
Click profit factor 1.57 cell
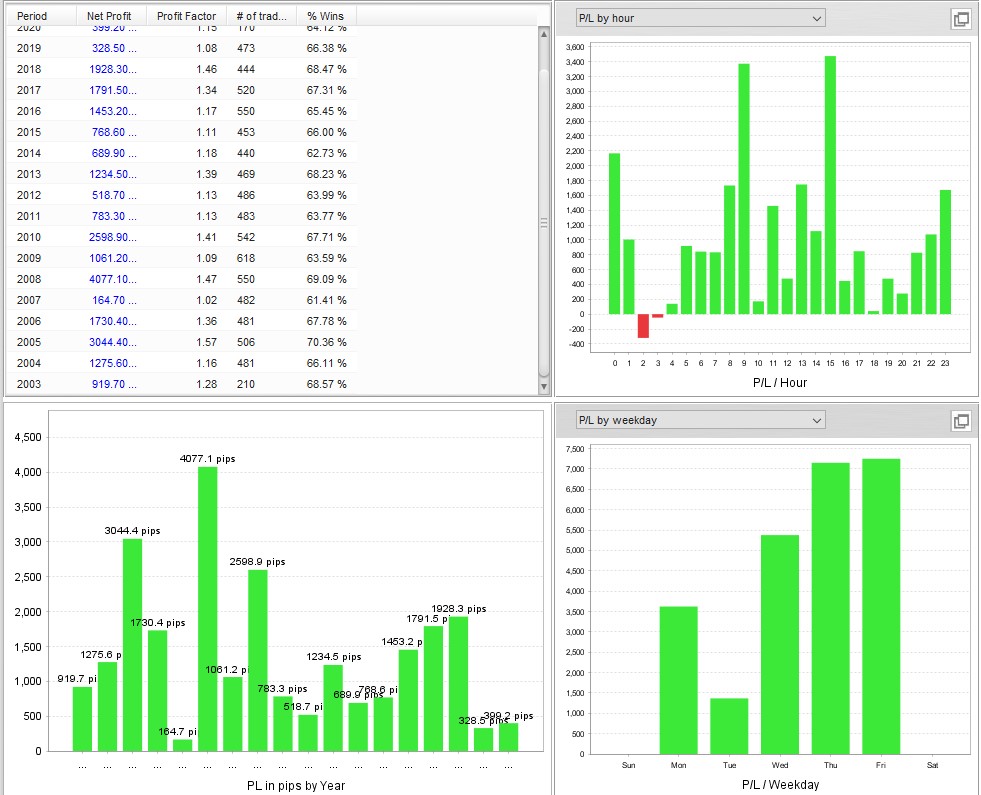[x=206, y=343]
